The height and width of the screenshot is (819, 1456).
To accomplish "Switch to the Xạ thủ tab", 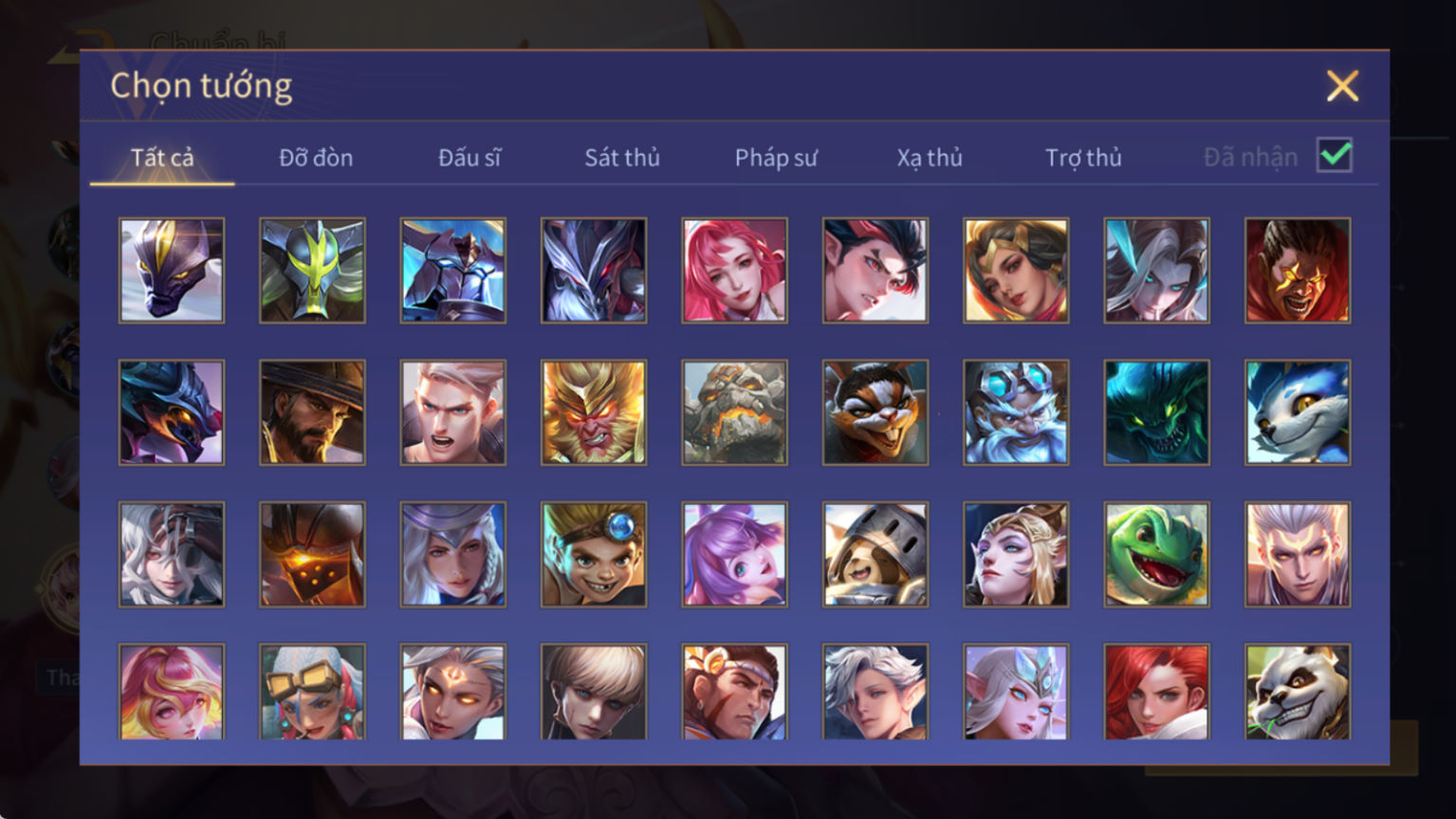I will click(930, 158).
